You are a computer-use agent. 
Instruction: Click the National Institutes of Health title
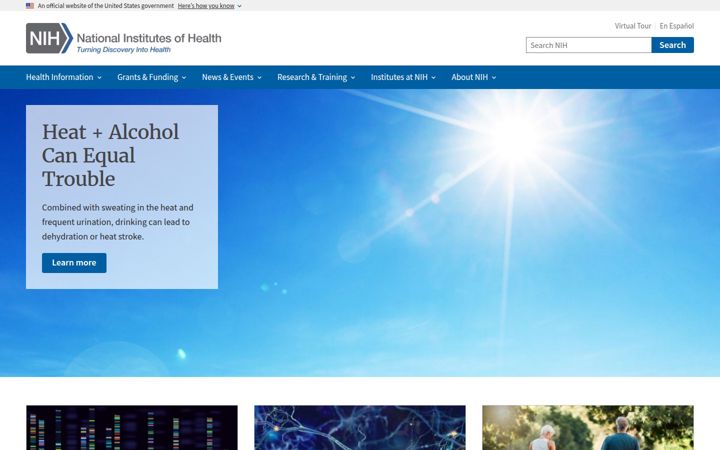(x=149, y=38)
